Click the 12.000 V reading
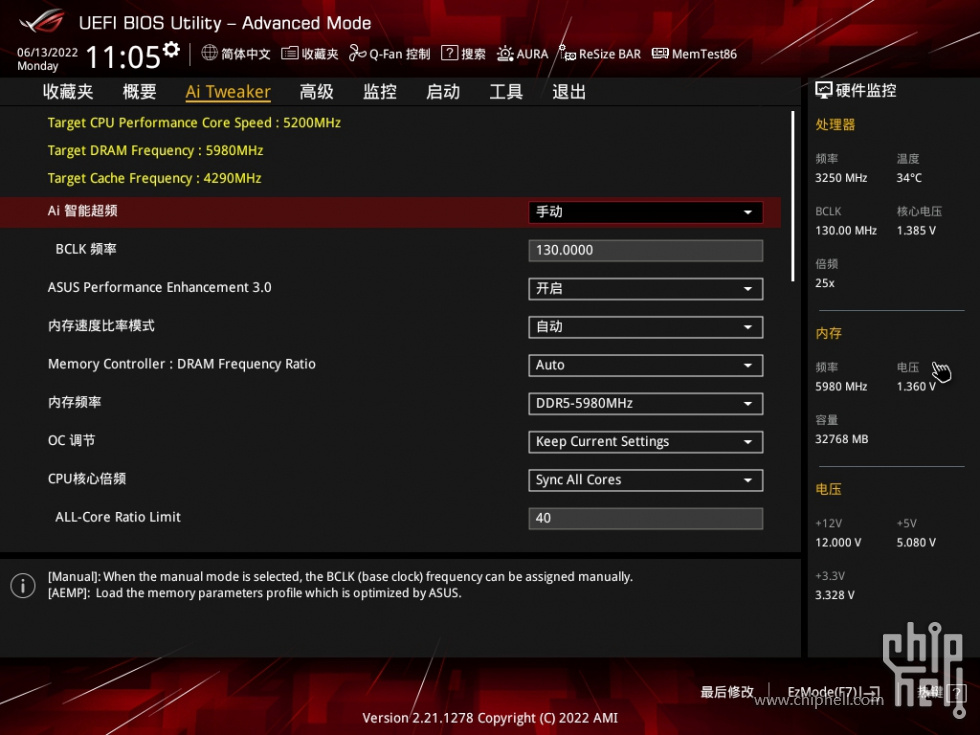This screenshot has height=735, width=980. click(x=838, y=542)
